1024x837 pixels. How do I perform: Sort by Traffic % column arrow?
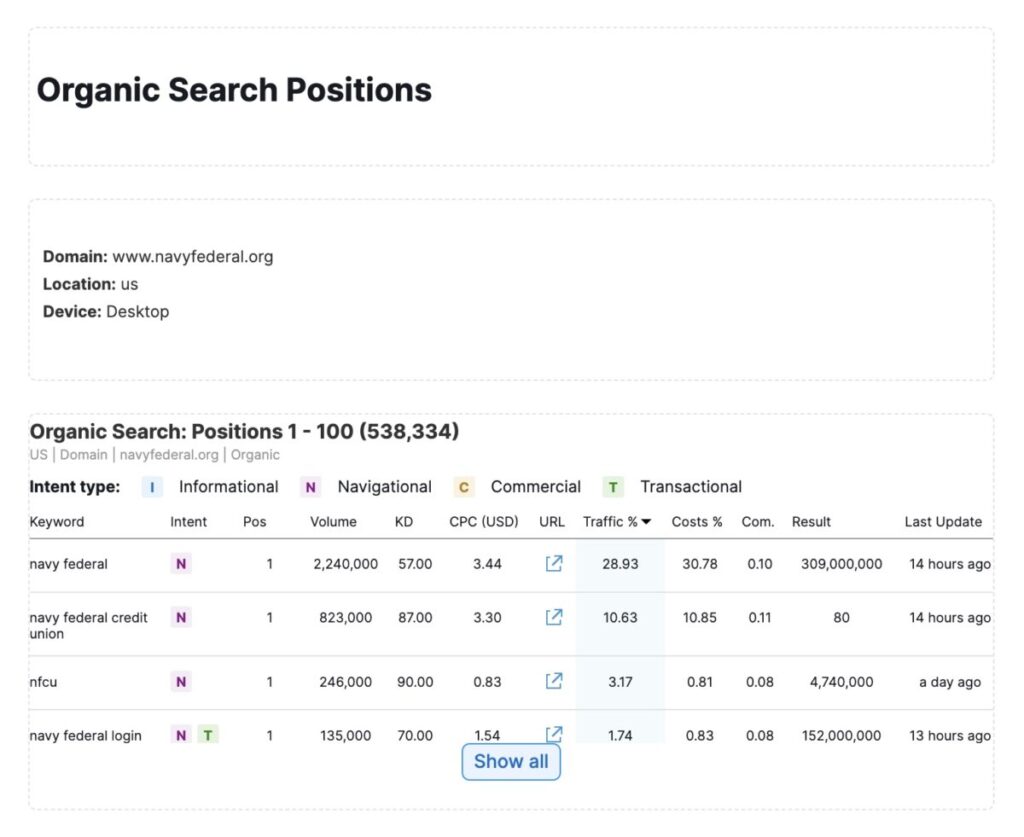click(646, 522)
